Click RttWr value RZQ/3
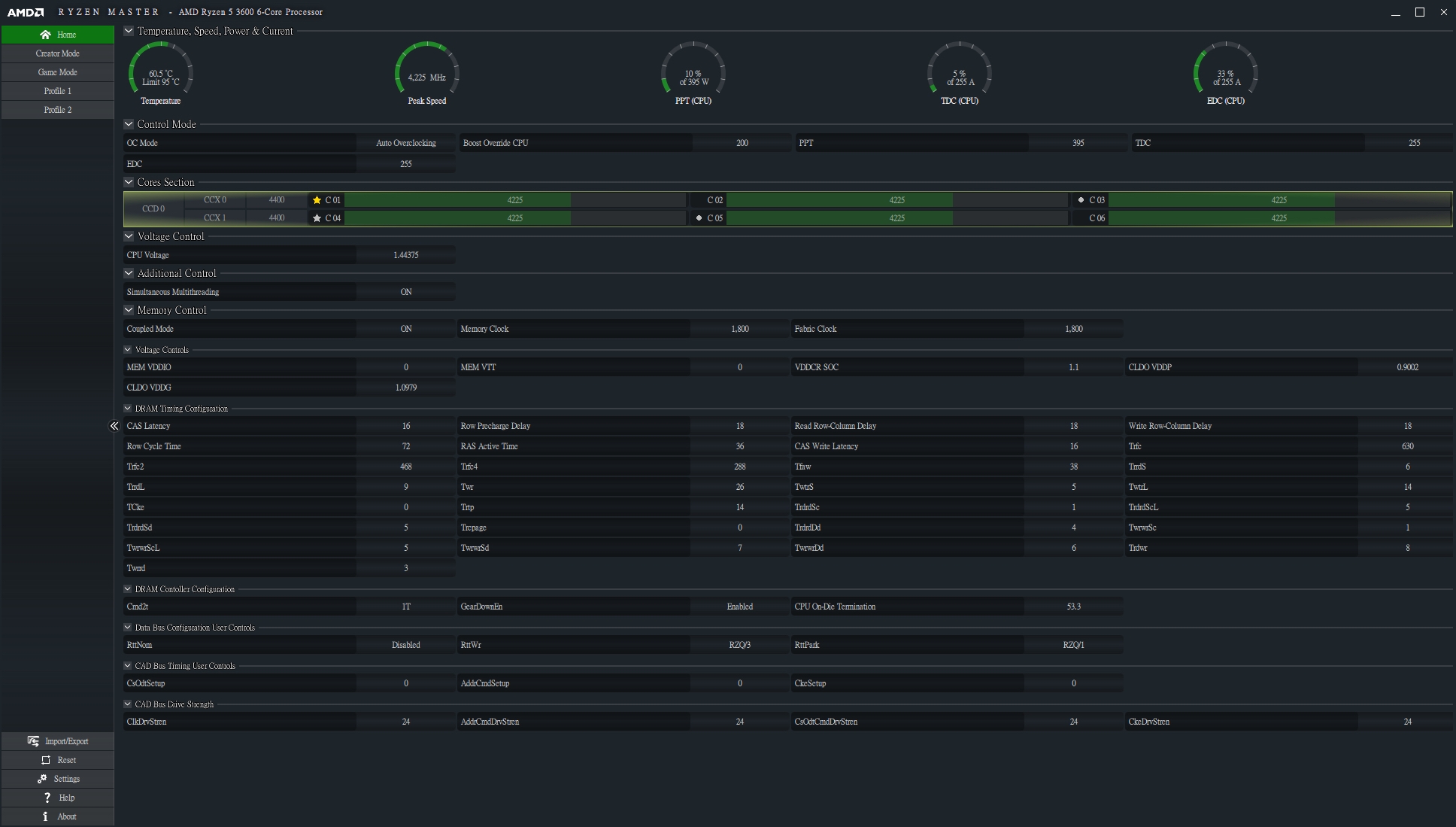Screen dimensions: 1456x827 pyautogui.click(x=740, y=645)
